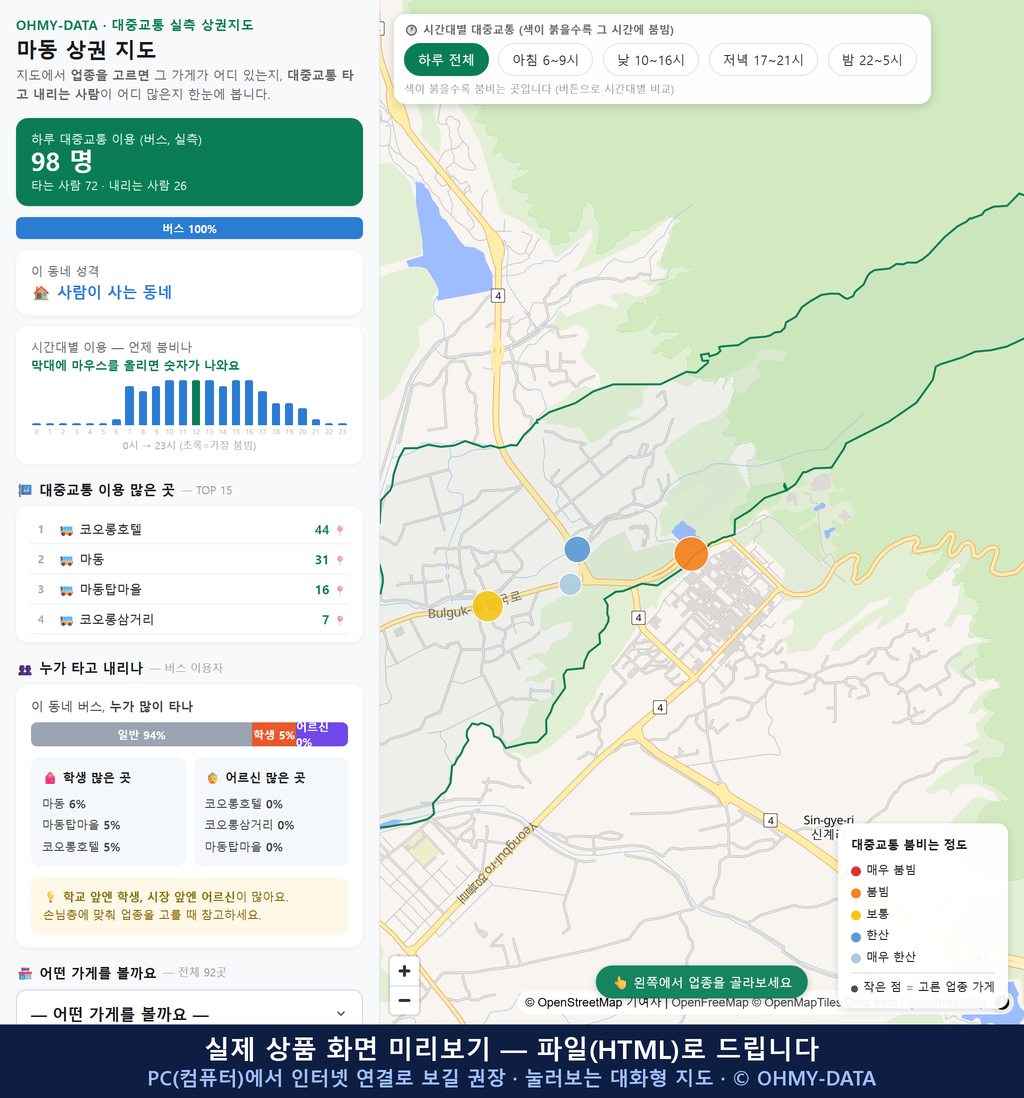Image resolution: width=1024 pixels, height=1098 pixels.
Task: Open the OpenStreetMap attribution link
Action: (x=573, y=1003)
